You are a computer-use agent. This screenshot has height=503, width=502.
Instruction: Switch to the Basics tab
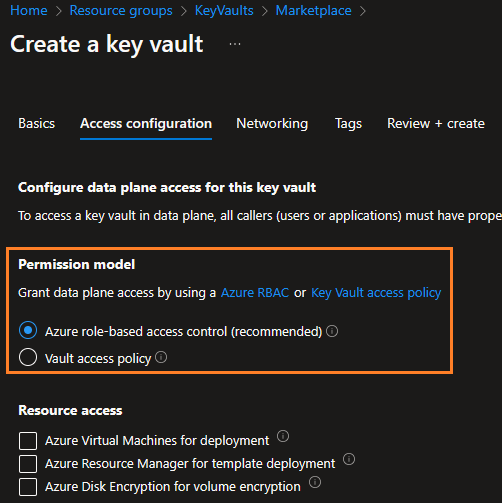coord(37,124)
